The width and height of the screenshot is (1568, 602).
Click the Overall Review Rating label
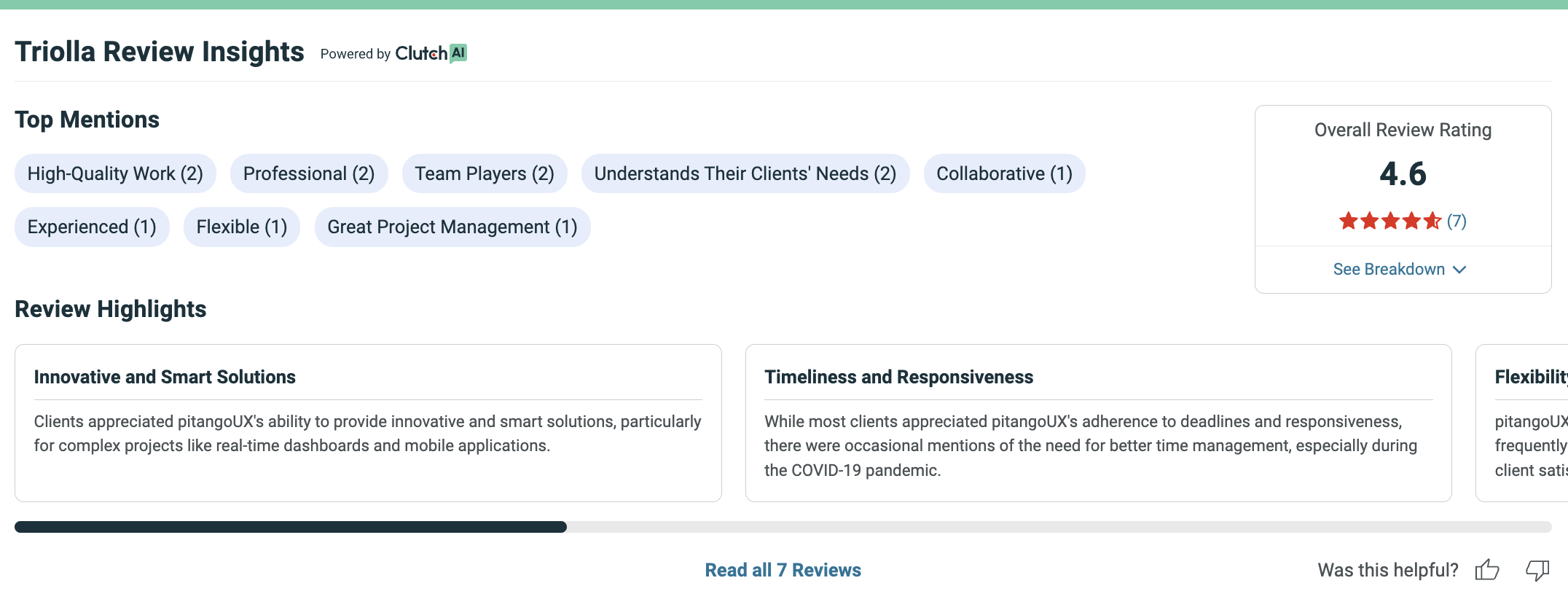(1403, 130)
